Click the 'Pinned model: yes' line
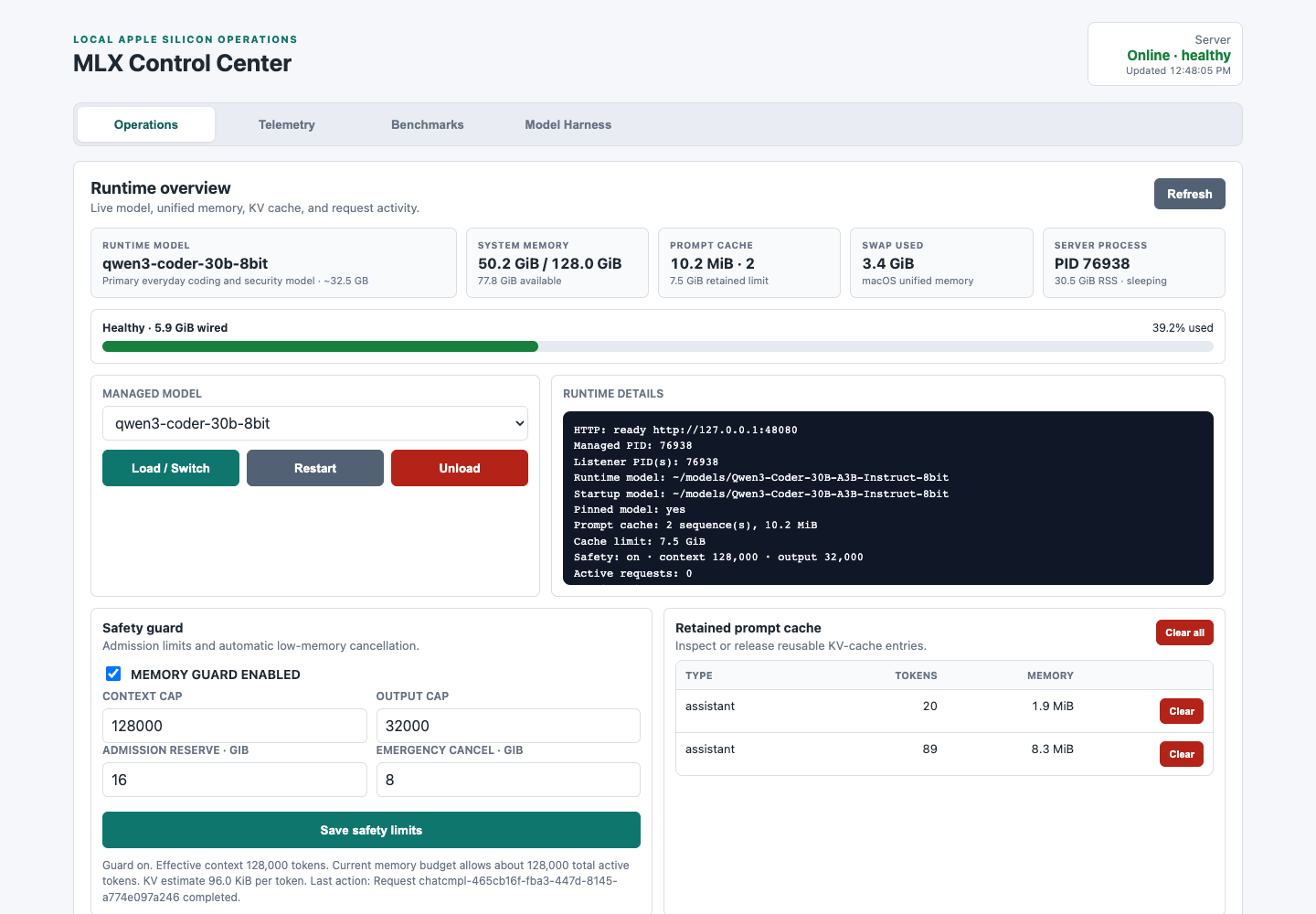 pyautogui.click(x=630, y=509)
